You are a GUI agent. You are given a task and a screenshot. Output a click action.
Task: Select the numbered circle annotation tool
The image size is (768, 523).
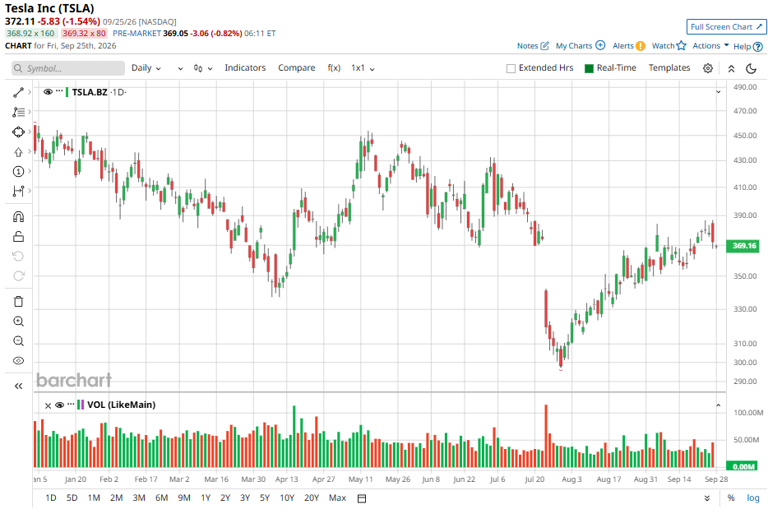(x=18, y=171)
